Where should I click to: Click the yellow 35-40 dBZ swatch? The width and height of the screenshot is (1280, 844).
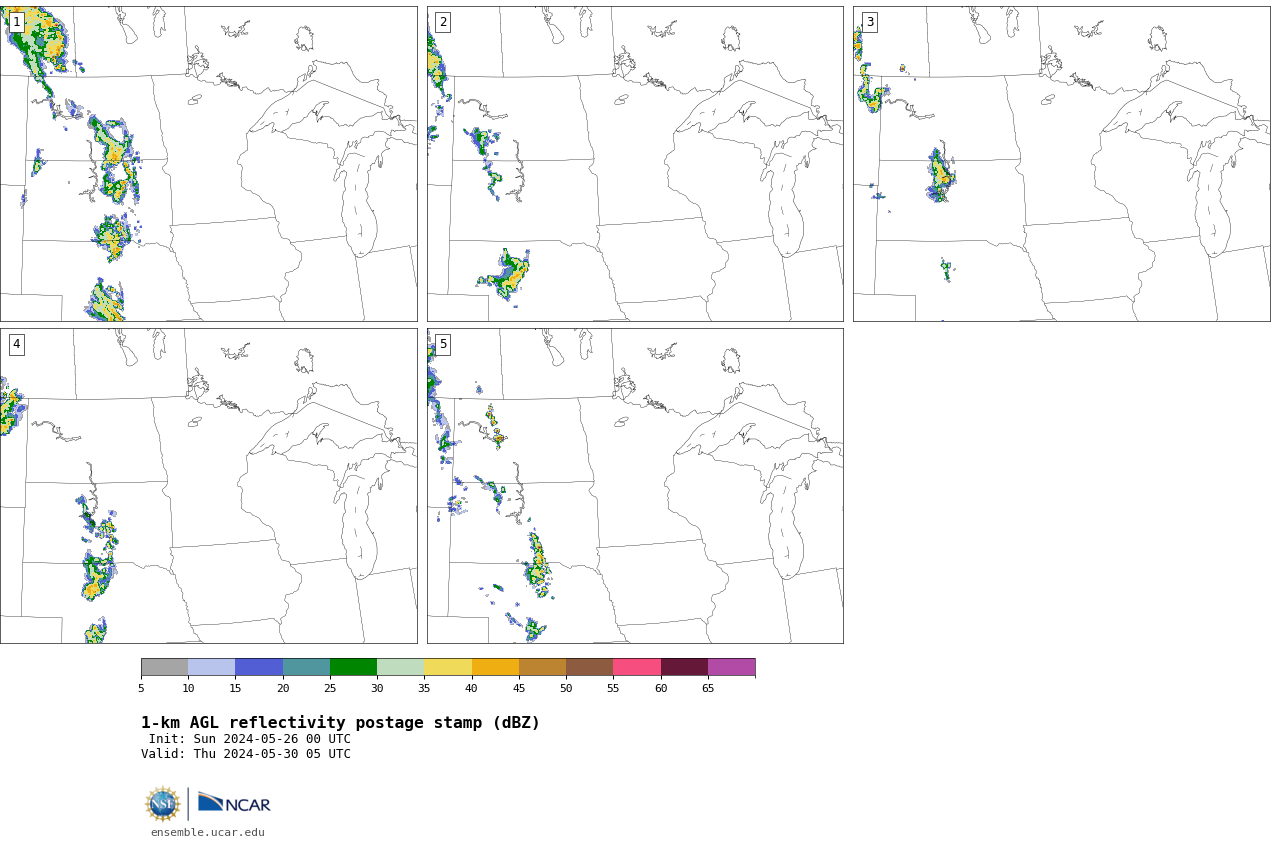pyautogui.click(x=448, y=667)
